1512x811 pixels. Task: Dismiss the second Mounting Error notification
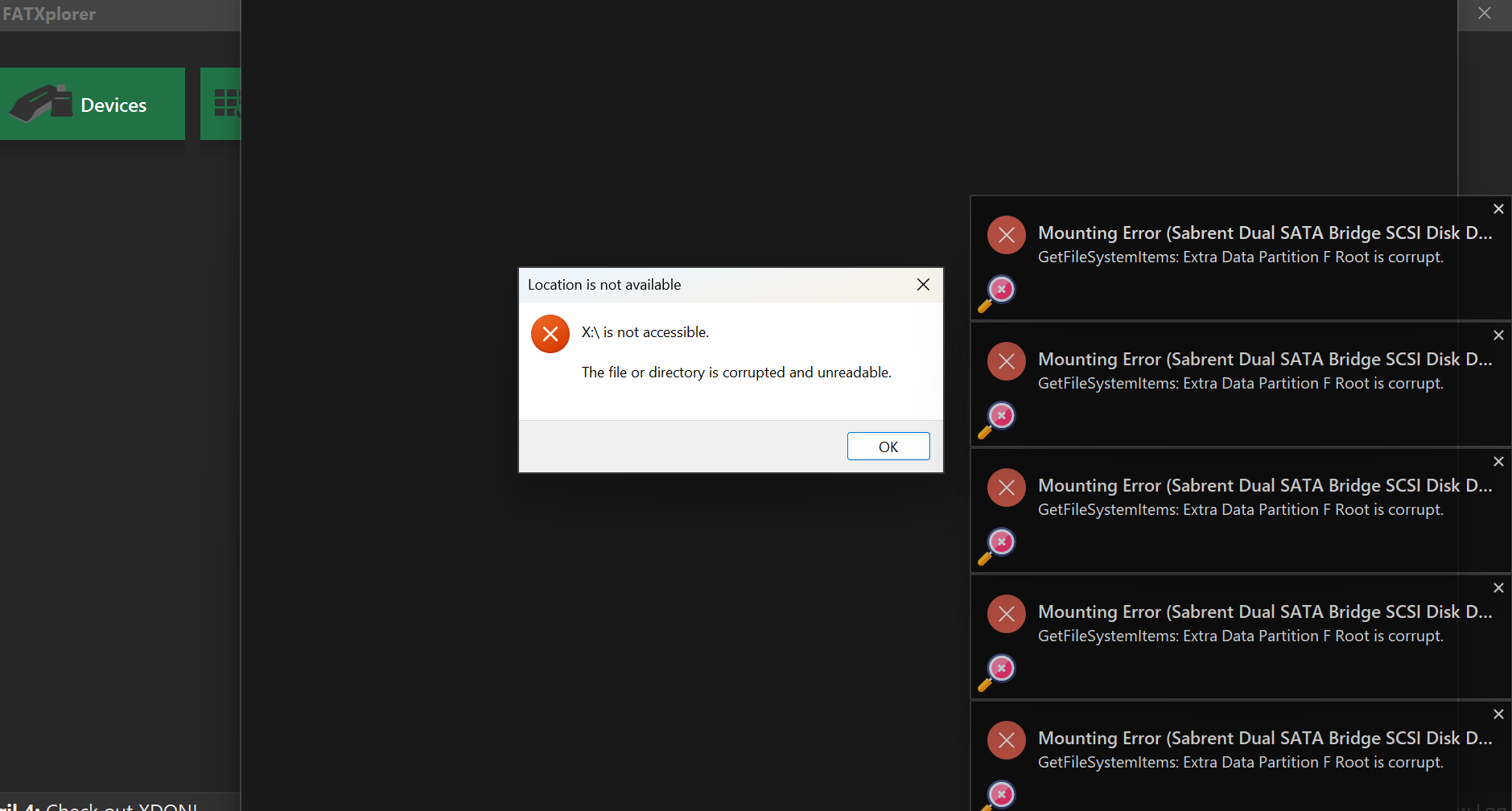coord(1498,336)
